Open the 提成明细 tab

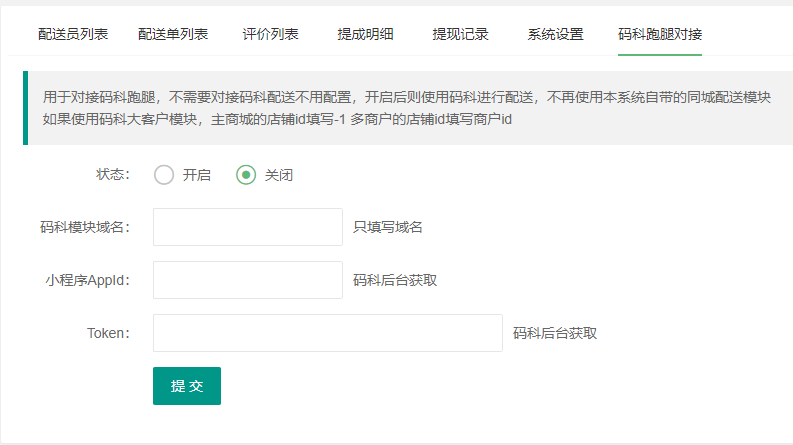(366, 34)
